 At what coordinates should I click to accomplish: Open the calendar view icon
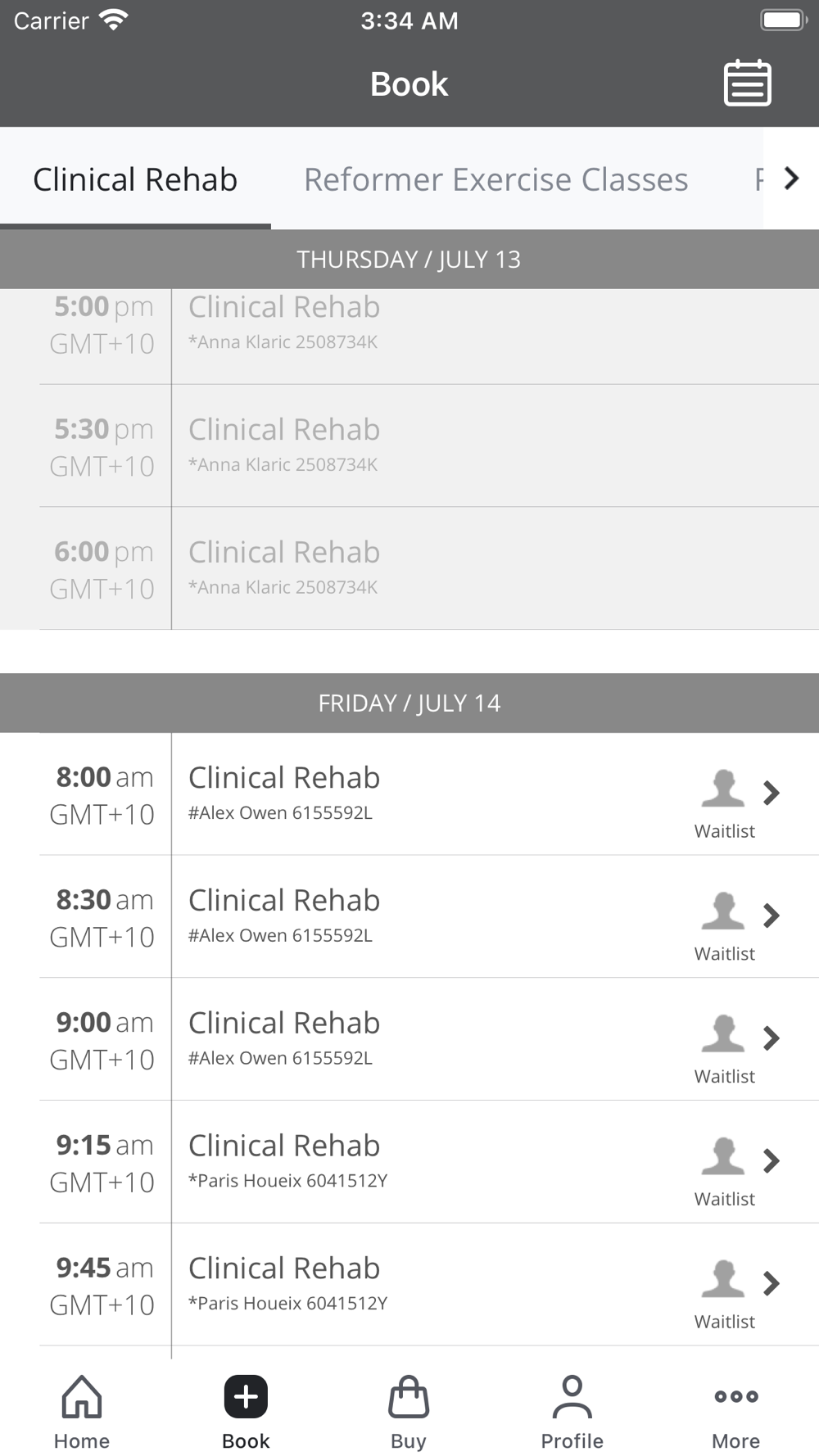click(747, 84)
